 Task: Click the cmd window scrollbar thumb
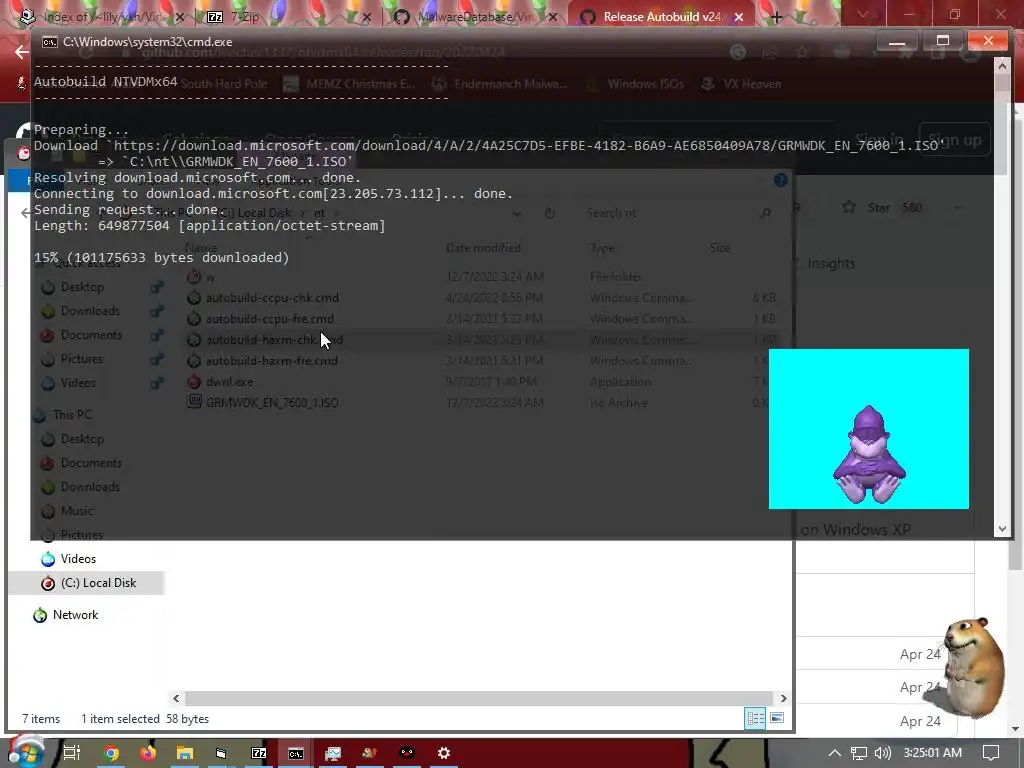pyautogui.click(x=1002, y=82)
